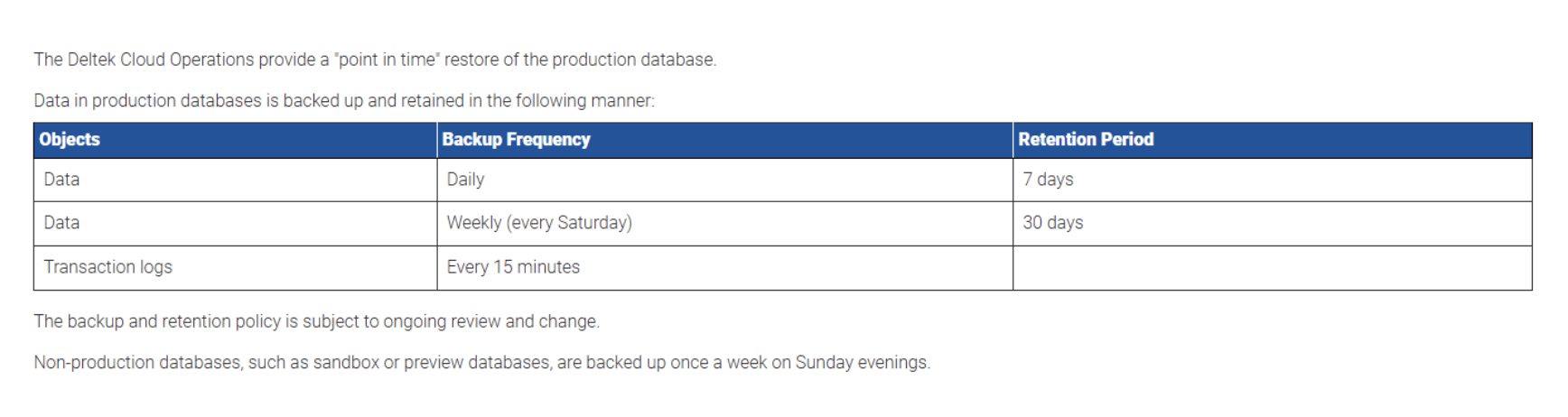Click the Backup Frequency column header
This screenshot has width=1568, height=417.
pyautogui.click(x=516, y=140)
